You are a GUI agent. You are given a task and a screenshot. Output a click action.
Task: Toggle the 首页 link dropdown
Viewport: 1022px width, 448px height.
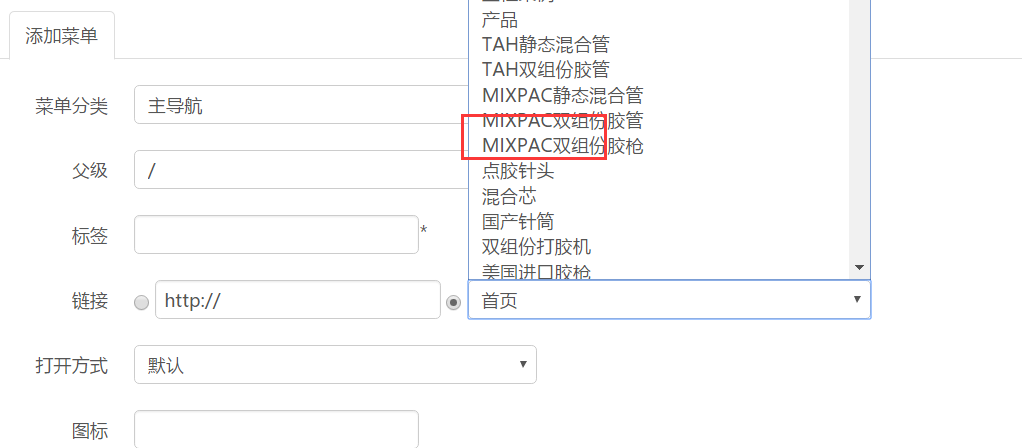[x=669, y=300]
